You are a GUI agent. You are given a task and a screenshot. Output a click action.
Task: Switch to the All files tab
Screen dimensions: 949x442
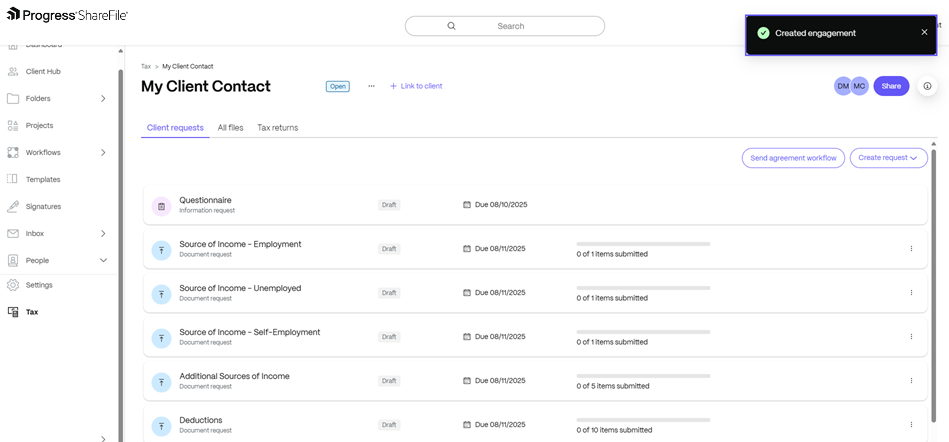[x=231, y=128]
